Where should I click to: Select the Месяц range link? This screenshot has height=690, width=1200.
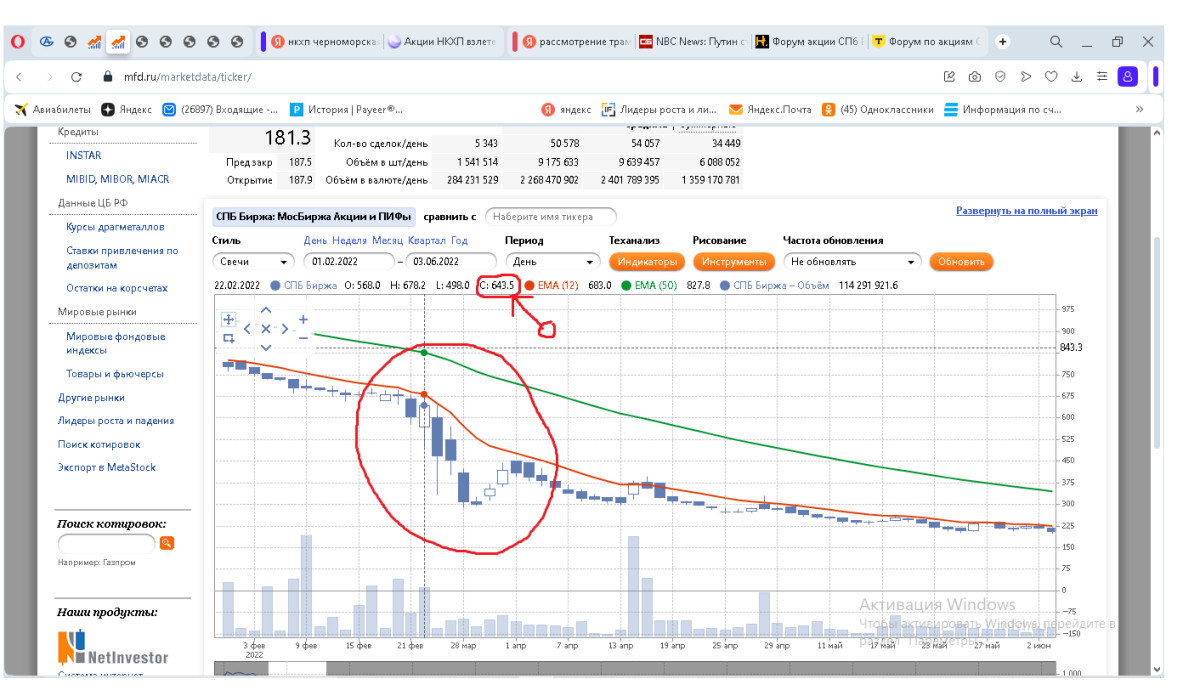click(387, 240)
